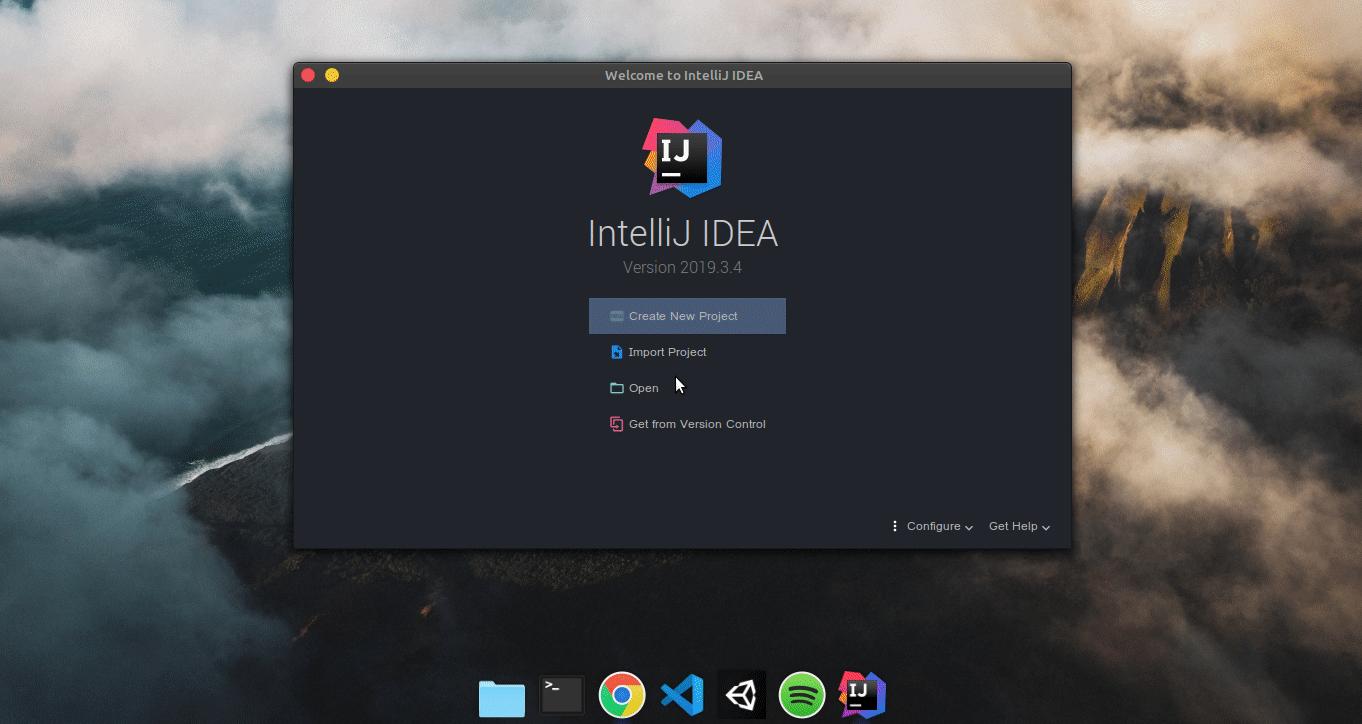This screenshot has width=1362, height=724.
Task: Click the IntelliJ IDEA logo
Action: 682,158
